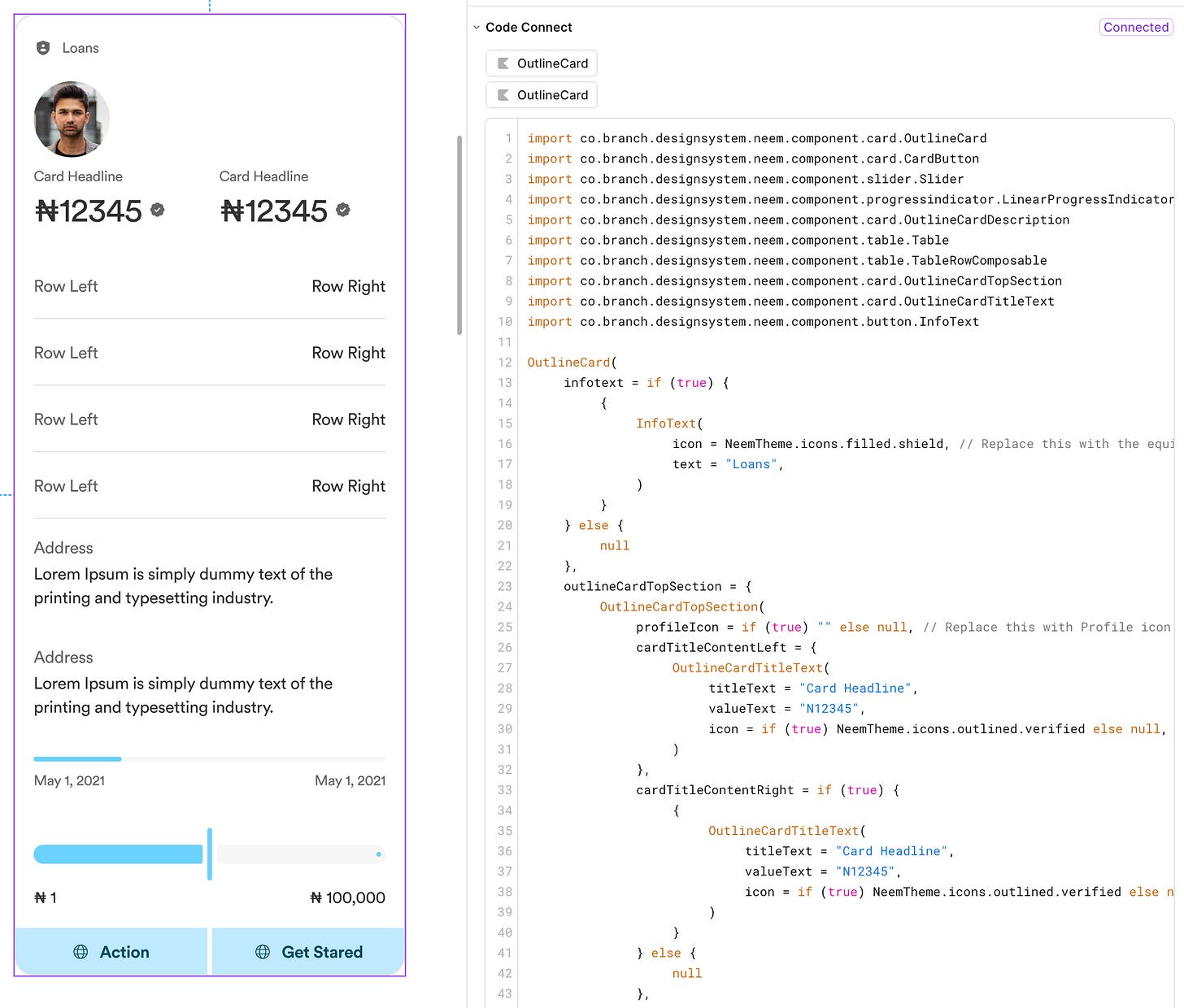Click the blue linear progress indicator bar

pos(77,759)
